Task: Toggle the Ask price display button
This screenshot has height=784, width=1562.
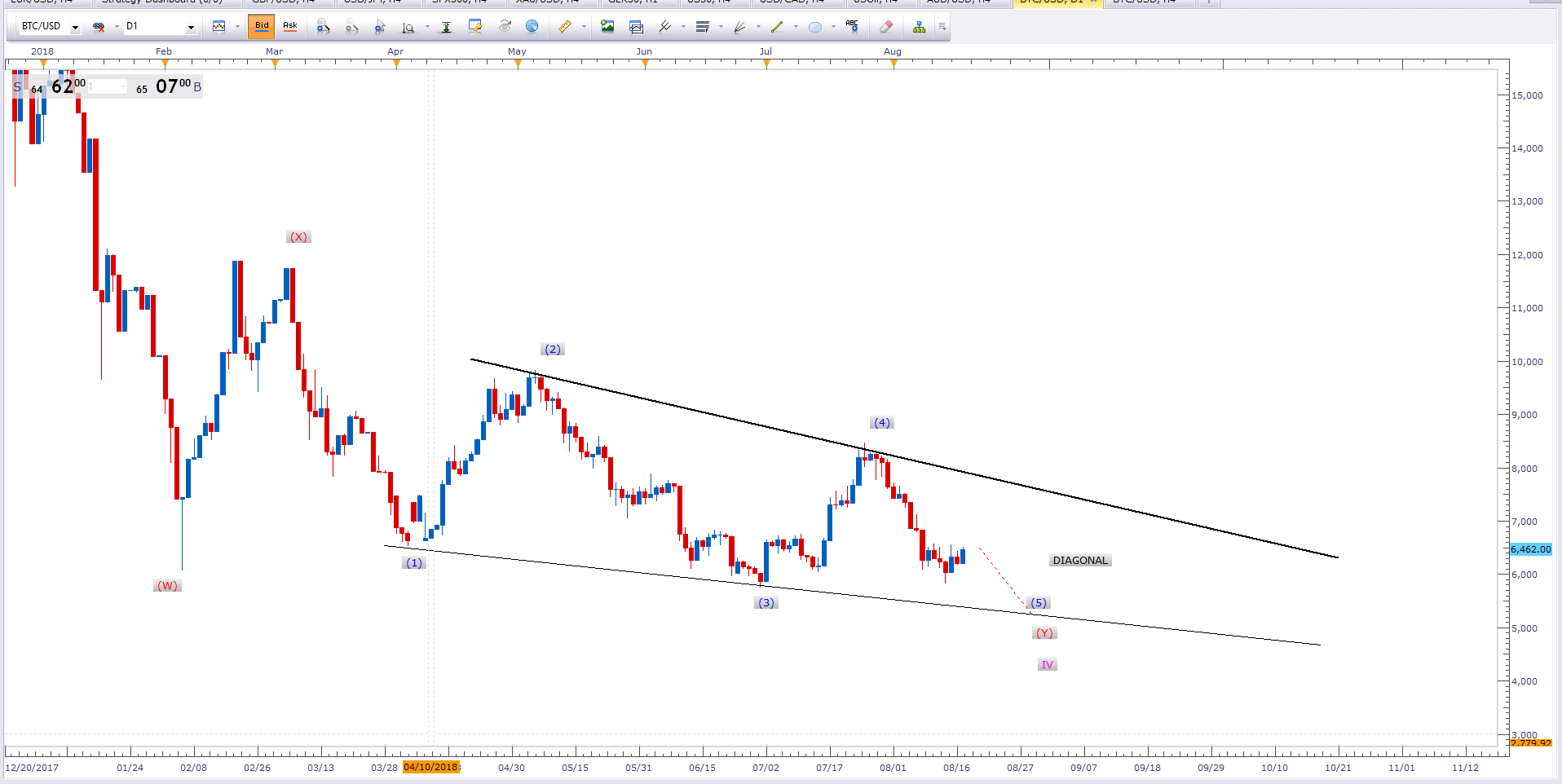Action: 290,26
